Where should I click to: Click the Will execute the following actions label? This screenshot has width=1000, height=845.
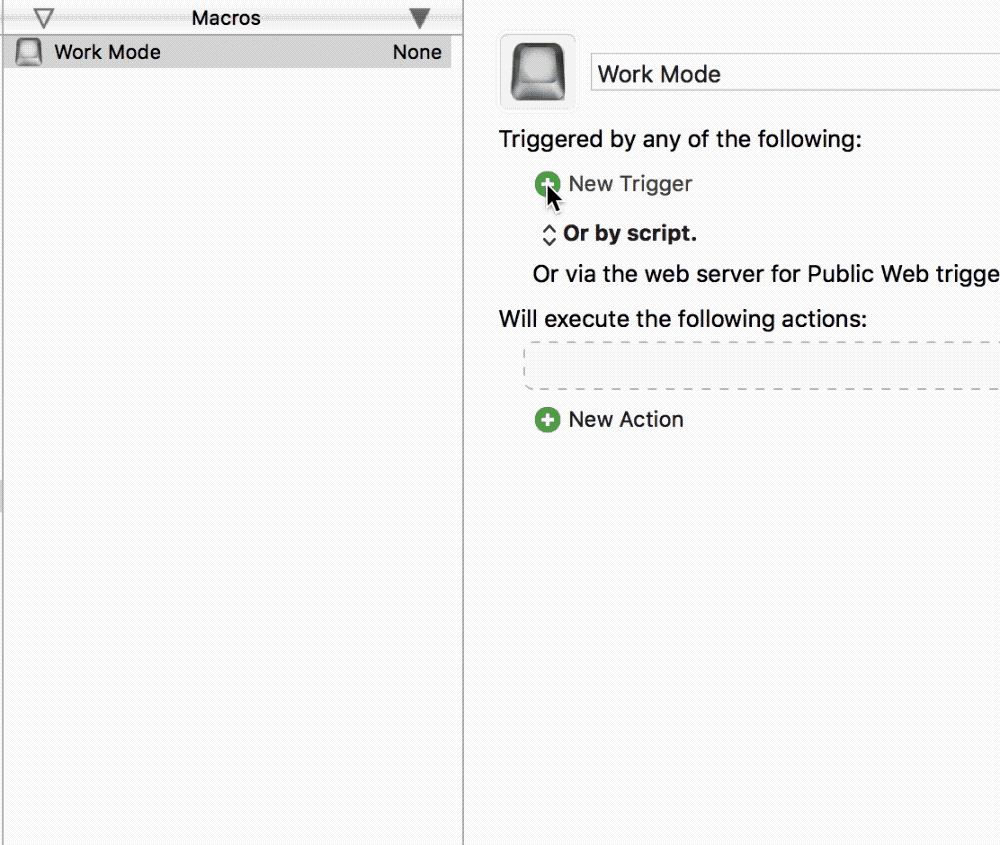click(x=682, y=319)
